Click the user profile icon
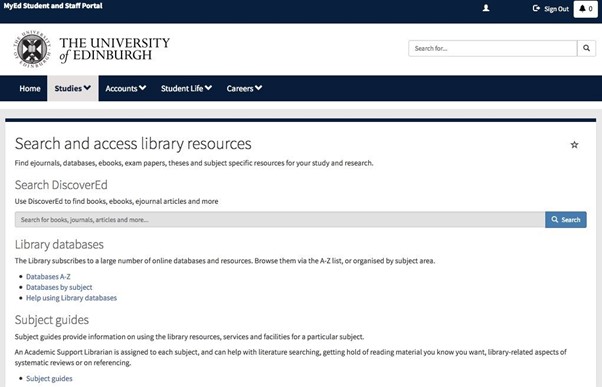The width and height of the screenshot is (602, 387). tap(486, 8)
